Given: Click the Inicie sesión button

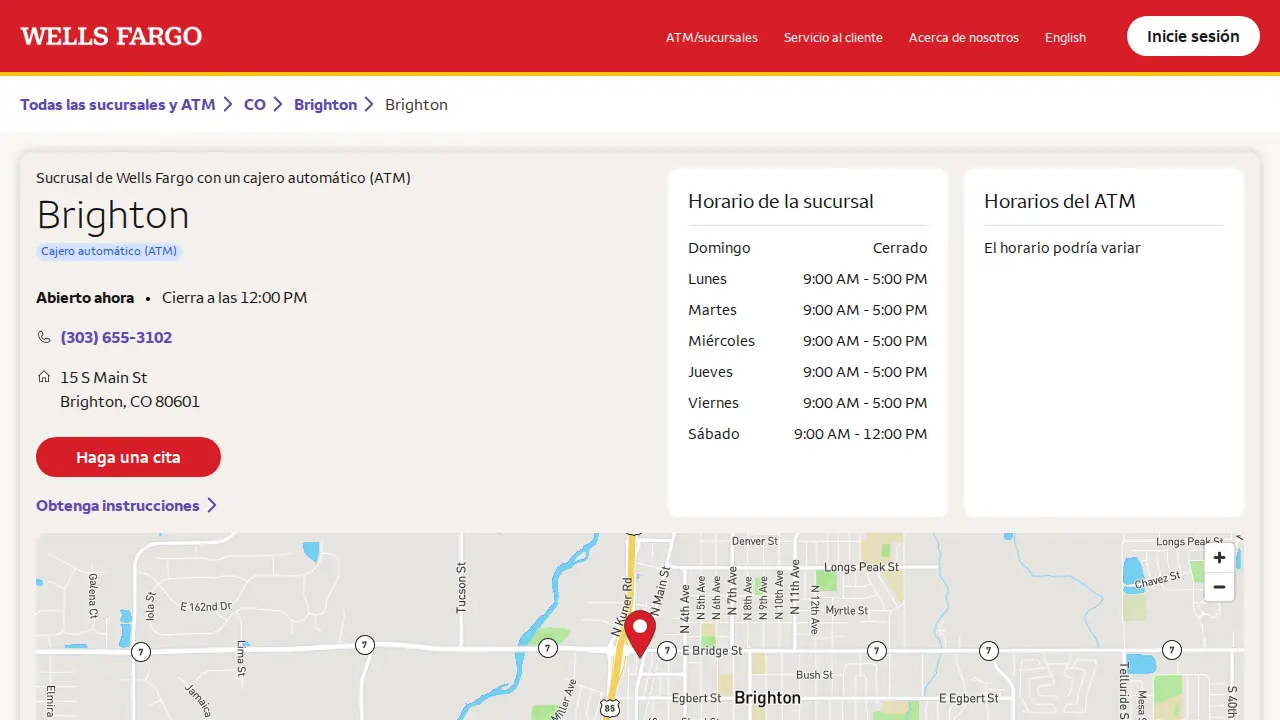Looking at the screenshot, I should [1193, 36].
